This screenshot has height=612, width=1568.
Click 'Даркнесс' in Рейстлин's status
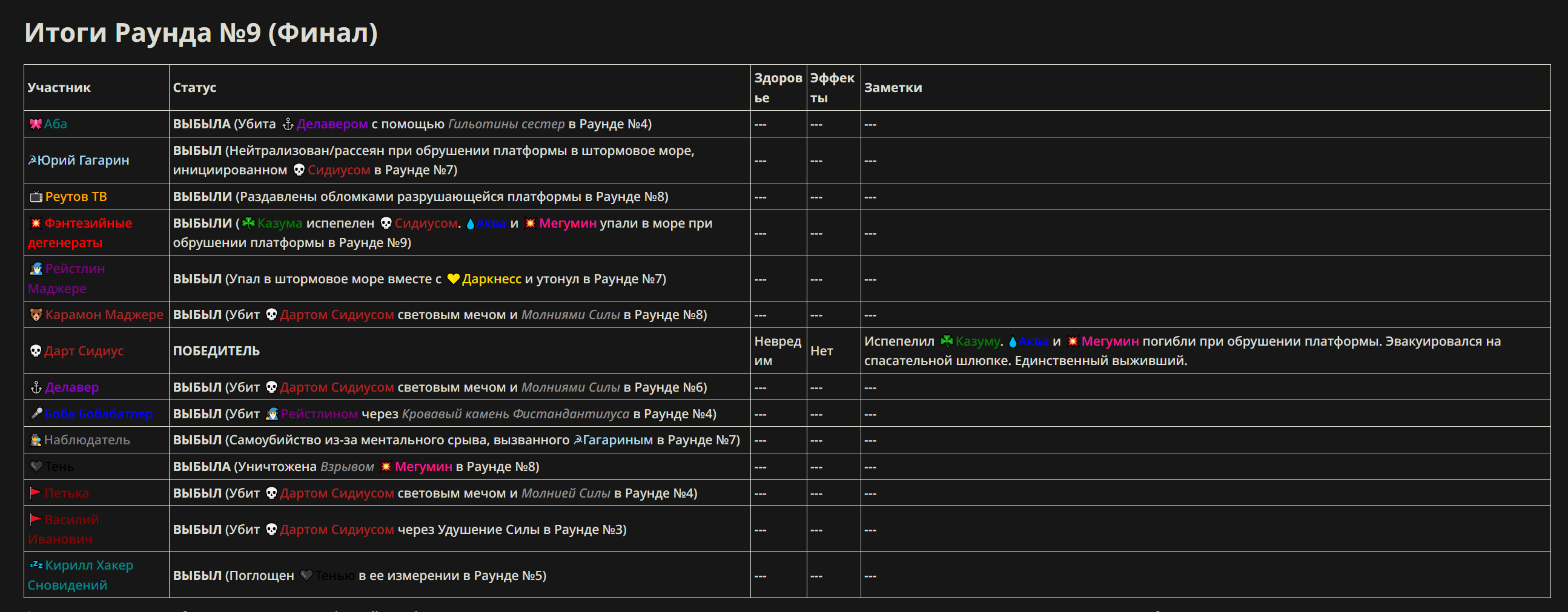(x=492, y=279)
